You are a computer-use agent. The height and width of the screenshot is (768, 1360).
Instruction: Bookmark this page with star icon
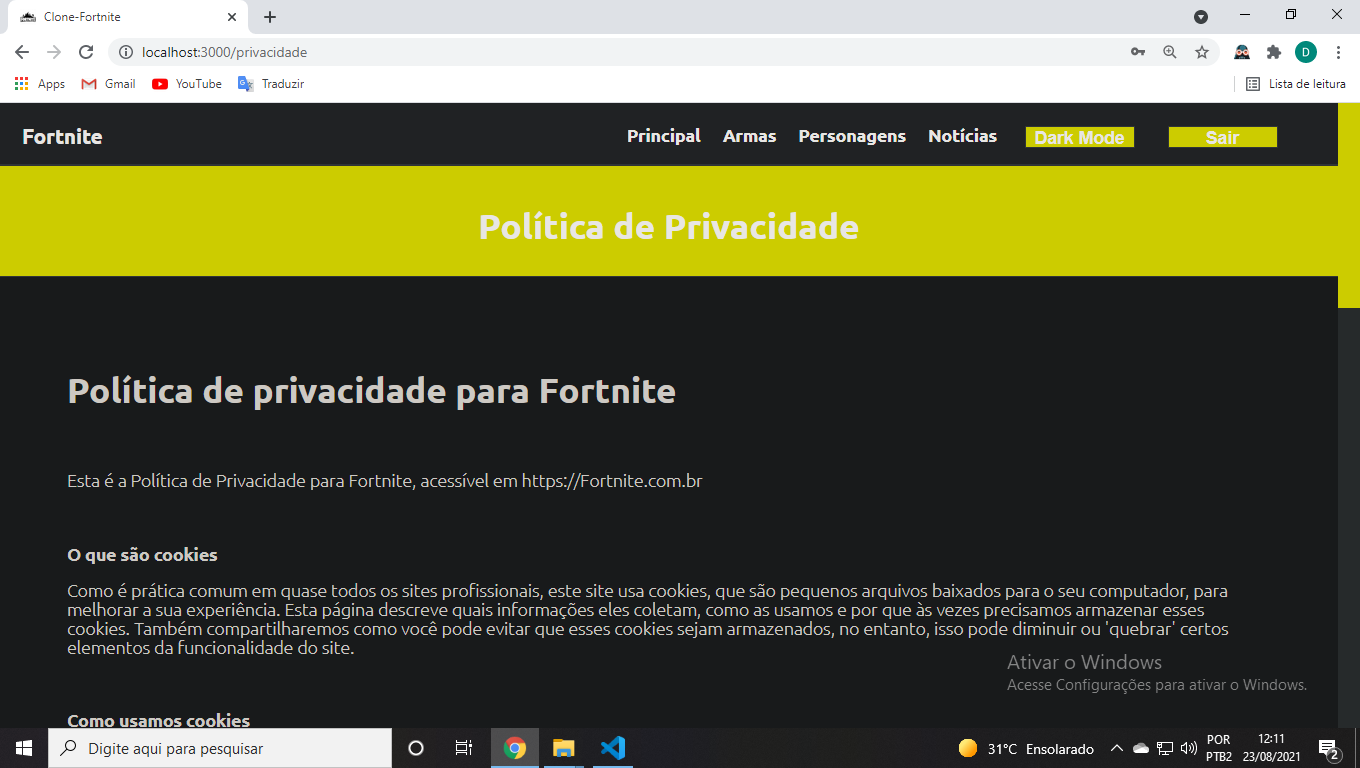[x=1202, y=52]
